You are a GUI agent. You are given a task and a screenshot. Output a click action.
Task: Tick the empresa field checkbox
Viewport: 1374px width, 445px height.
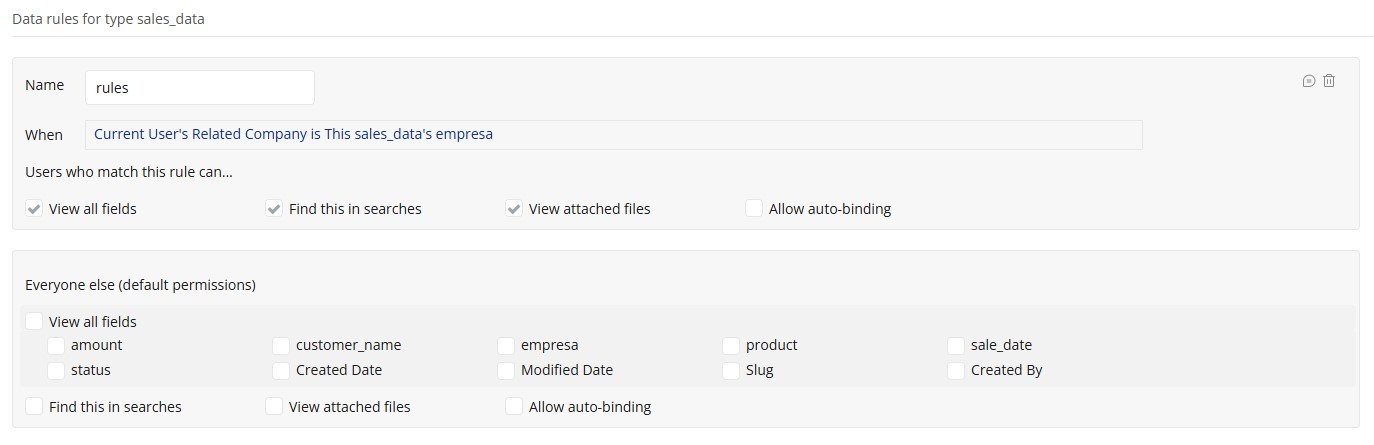tap(507, 345)
